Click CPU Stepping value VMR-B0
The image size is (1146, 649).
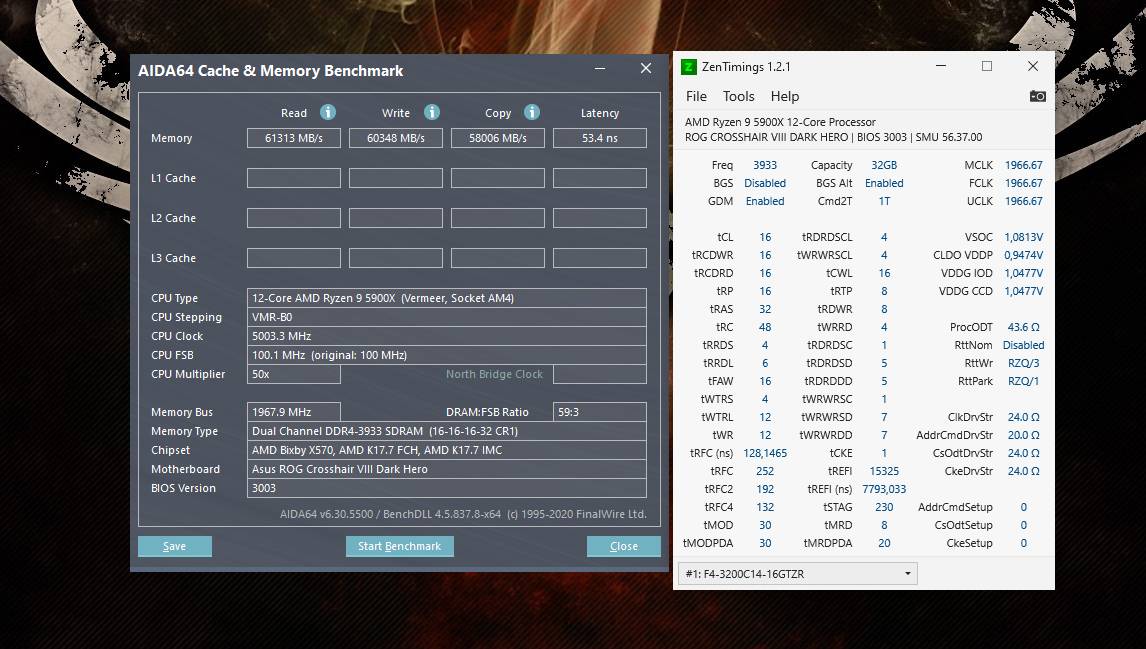(x=447, y=317)
